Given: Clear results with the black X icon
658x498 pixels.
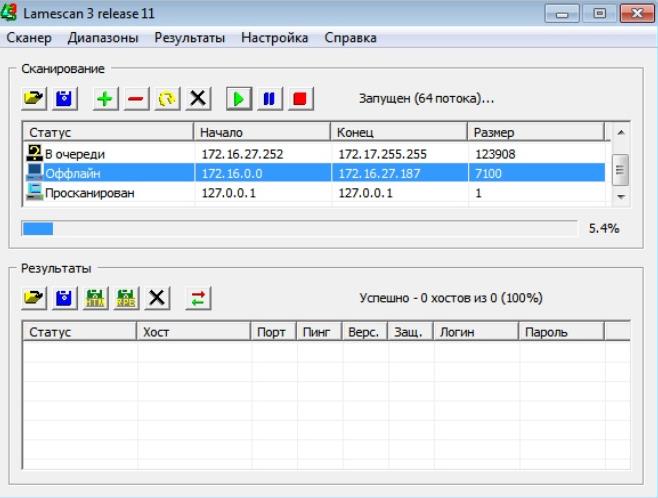Looking at the screenshot, I should pos(157,298).
